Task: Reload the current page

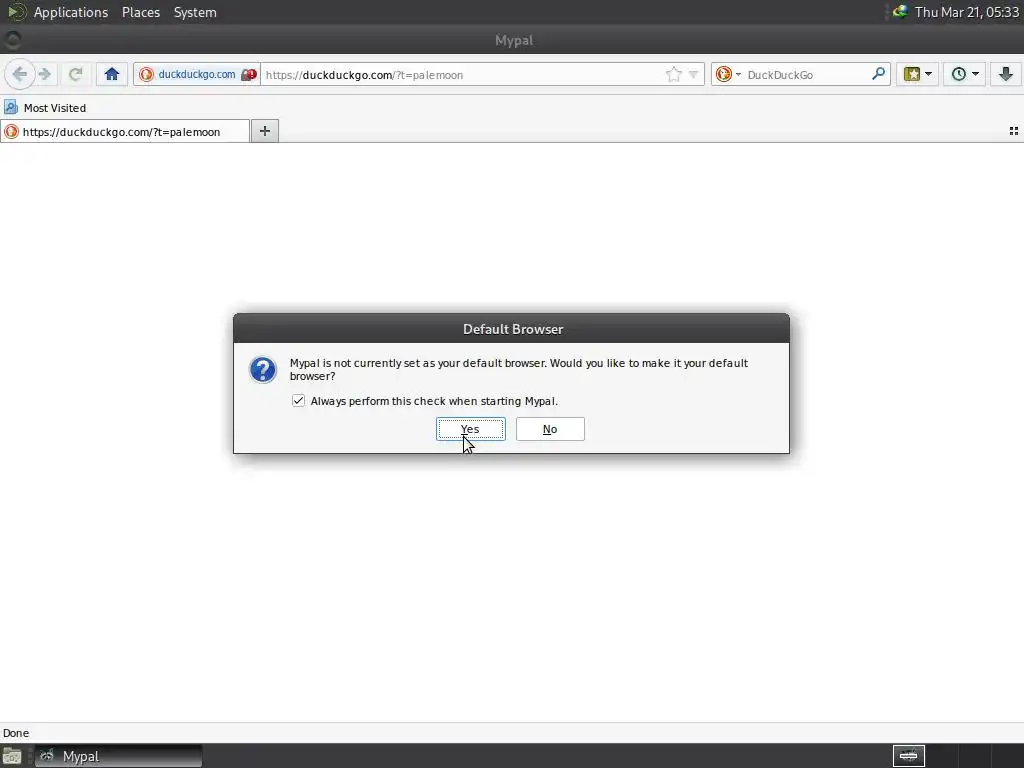Action: pos(76,74)
